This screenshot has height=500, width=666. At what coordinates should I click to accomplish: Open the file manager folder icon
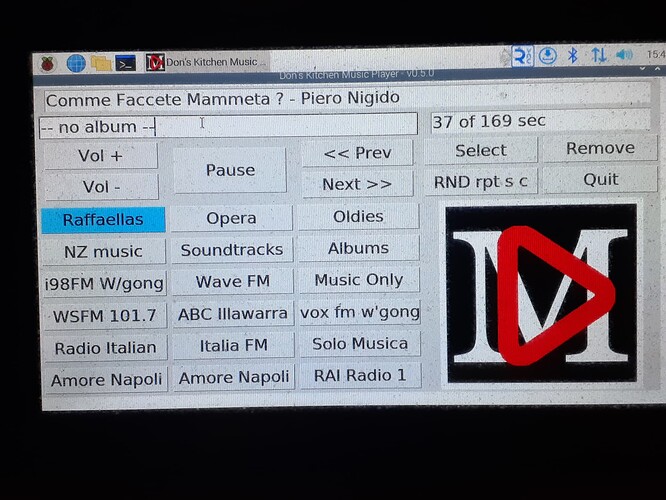[x=101, y=64]
